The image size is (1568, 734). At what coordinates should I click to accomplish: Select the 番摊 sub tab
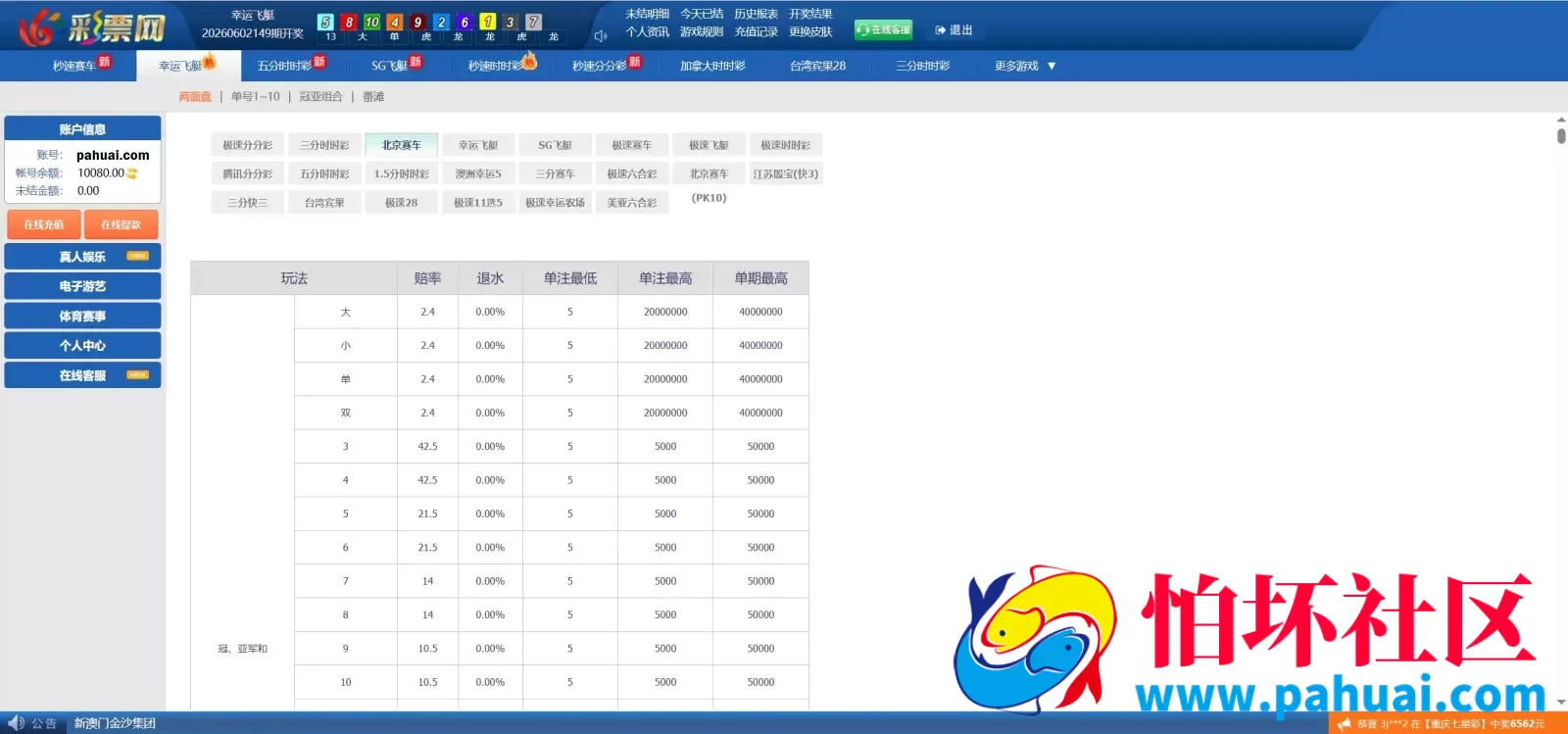coord(373,97)
